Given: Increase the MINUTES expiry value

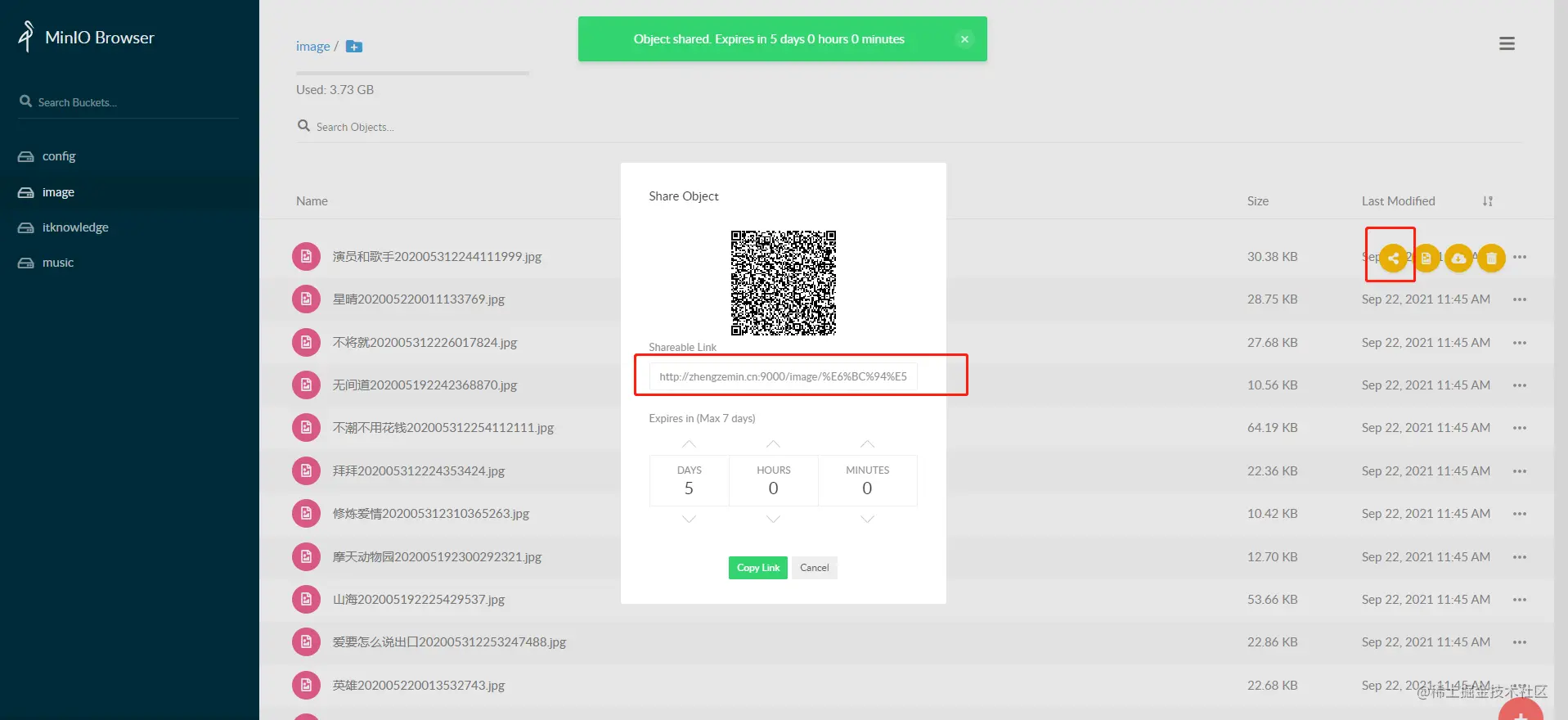Looking at the screenshot, I should tap(867, 444).
